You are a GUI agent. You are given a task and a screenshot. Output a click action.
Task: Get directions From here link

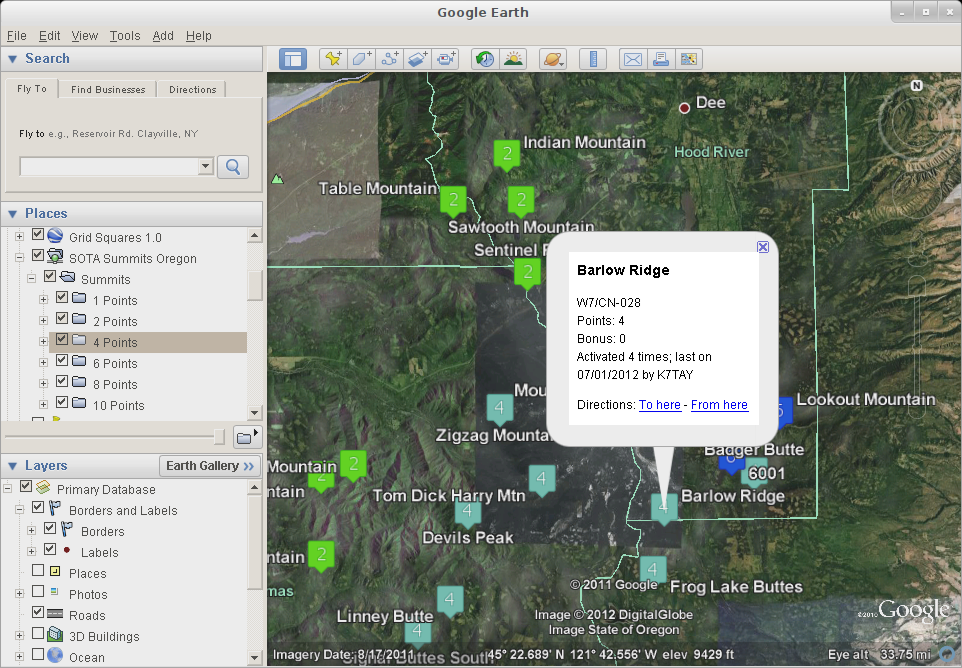(x=719, y=405)
